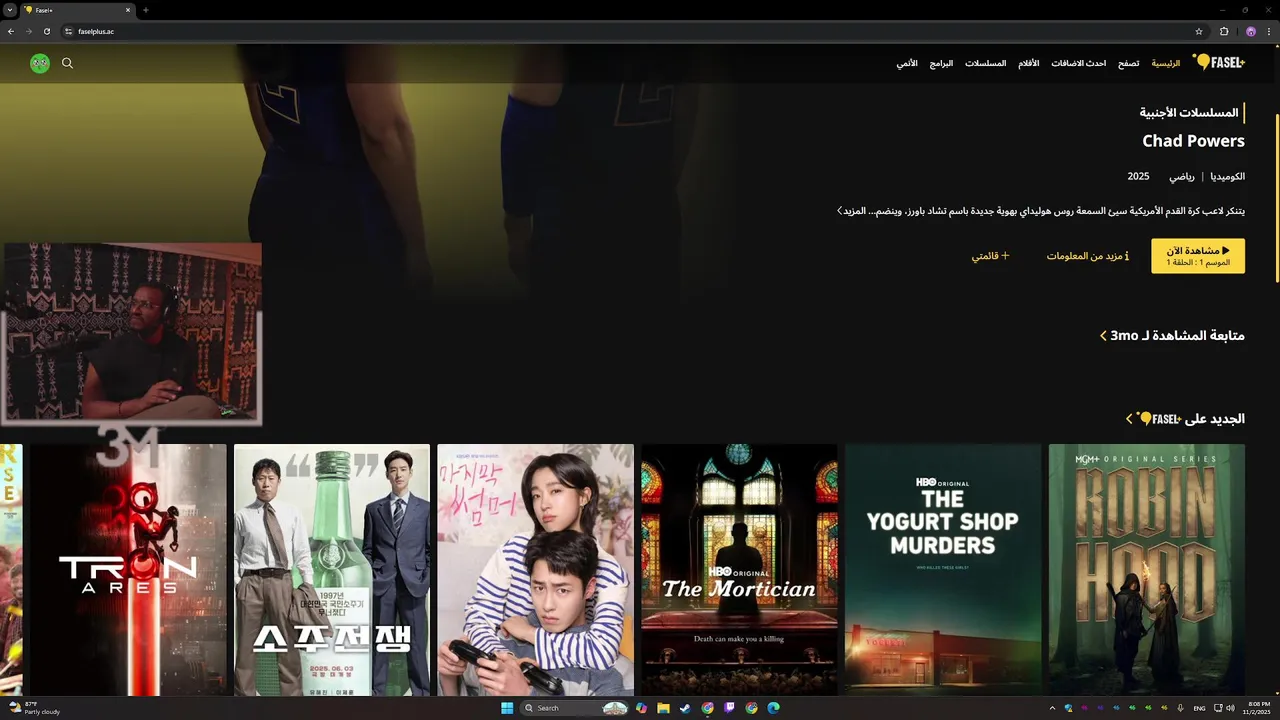Open the clock showing 8:08 PM
This screenshot has width=1280, height=720.
pyautogui.click(x=1256, y=708)
